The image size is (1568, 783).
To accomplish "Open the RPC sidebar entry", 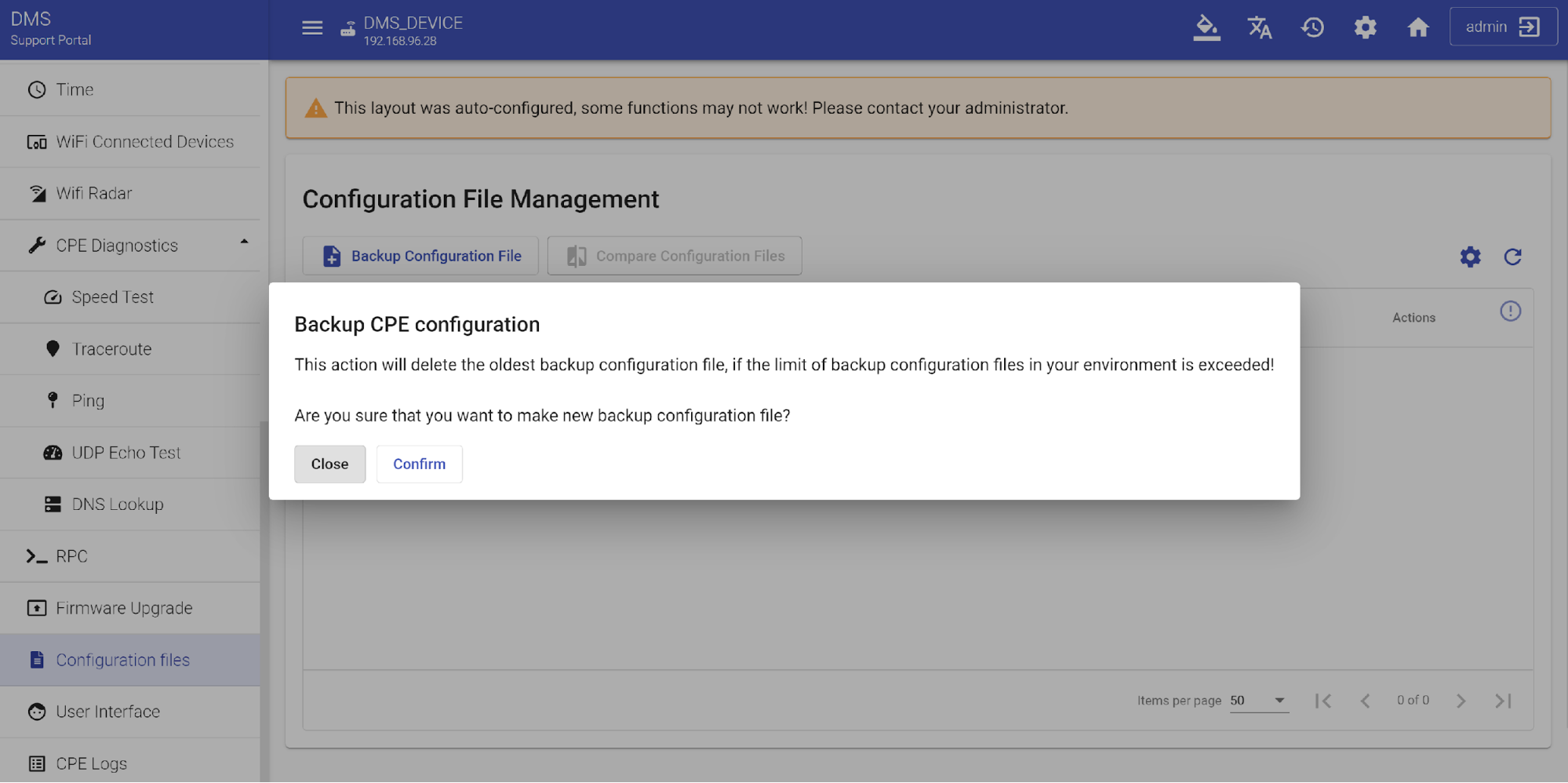I will 71,556.
